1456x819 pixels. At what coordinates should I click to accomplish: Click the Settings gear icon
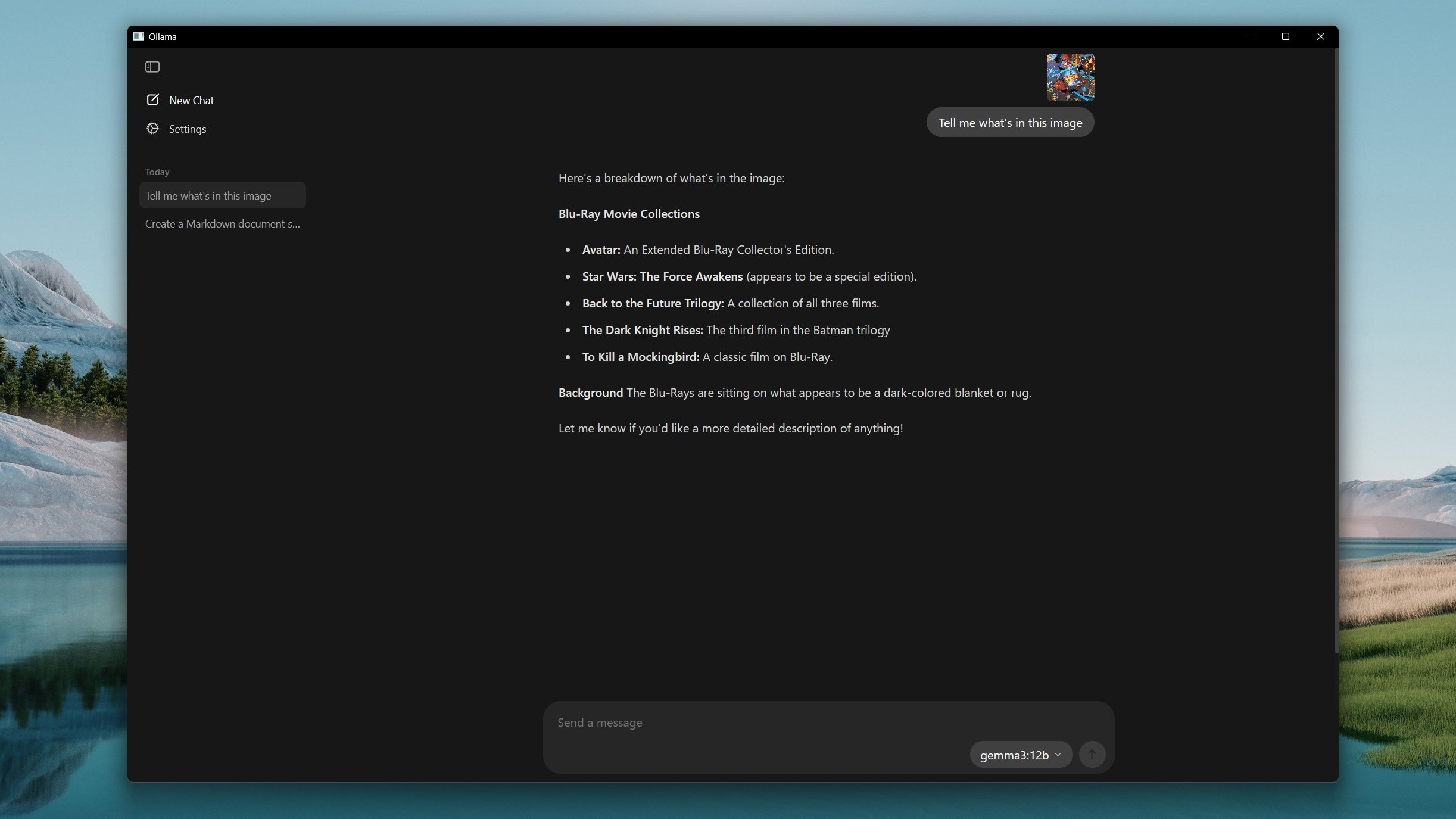152,129
